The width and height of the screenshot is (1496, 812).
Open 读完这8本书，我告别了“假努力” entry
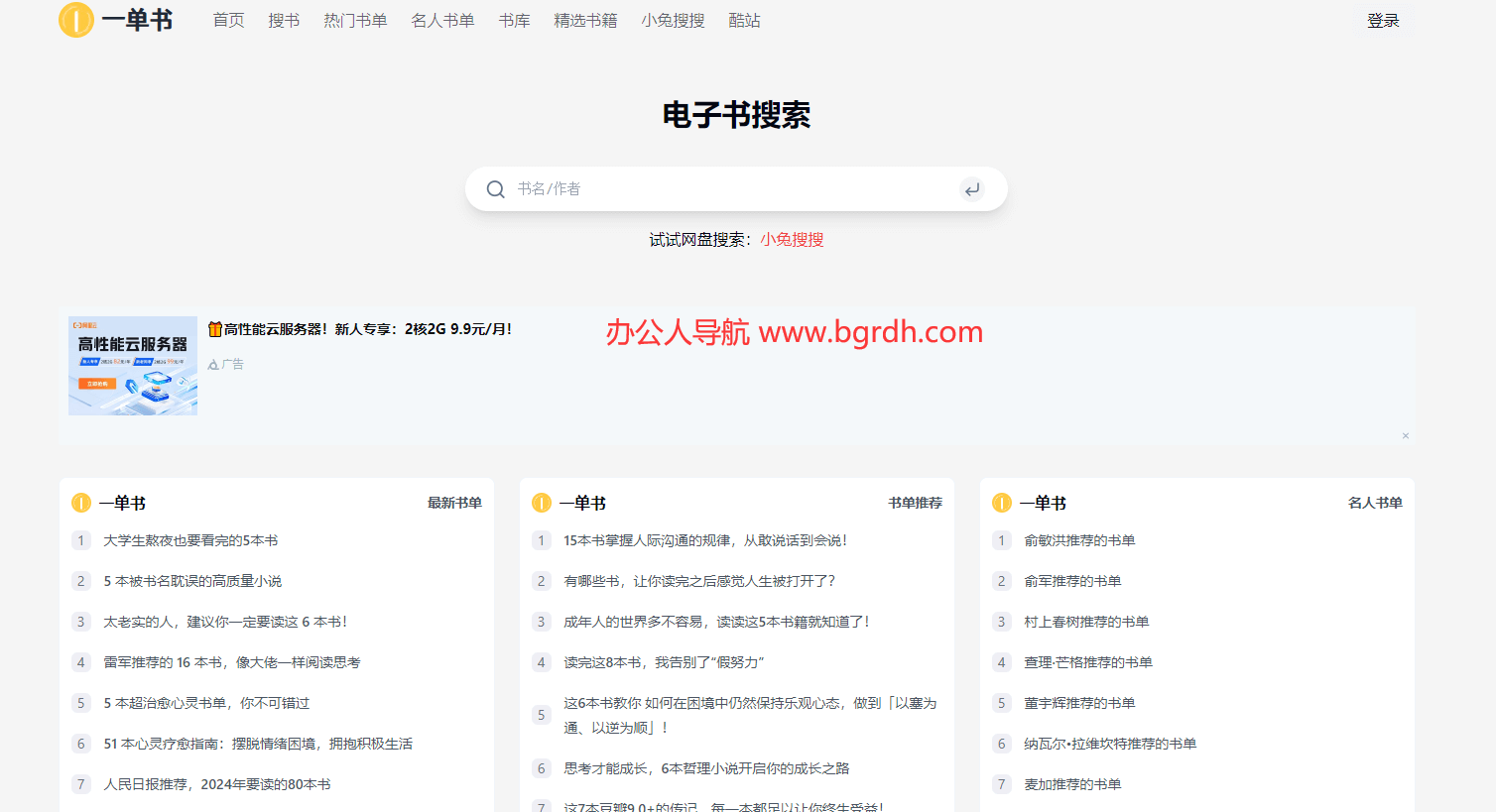664,663
